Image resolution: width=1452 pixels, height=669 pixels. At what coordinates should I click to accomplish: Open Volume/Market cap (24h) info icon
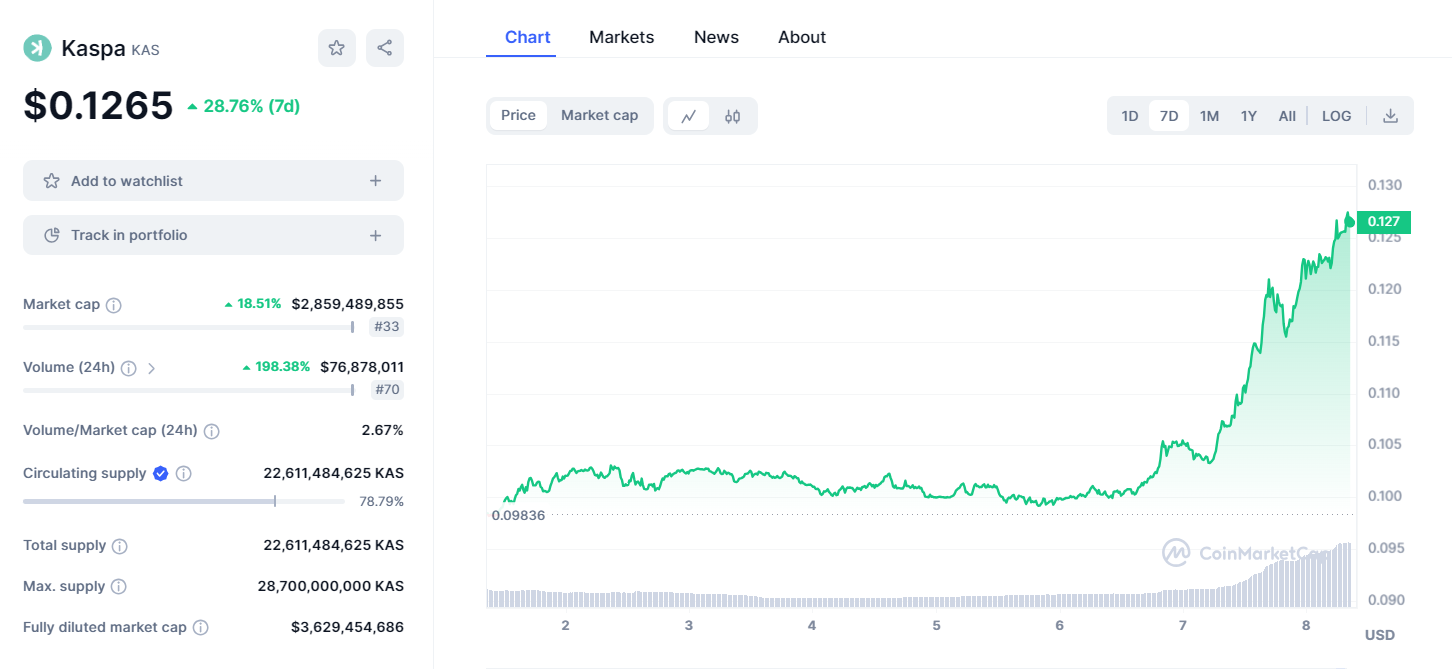[211, 431]
